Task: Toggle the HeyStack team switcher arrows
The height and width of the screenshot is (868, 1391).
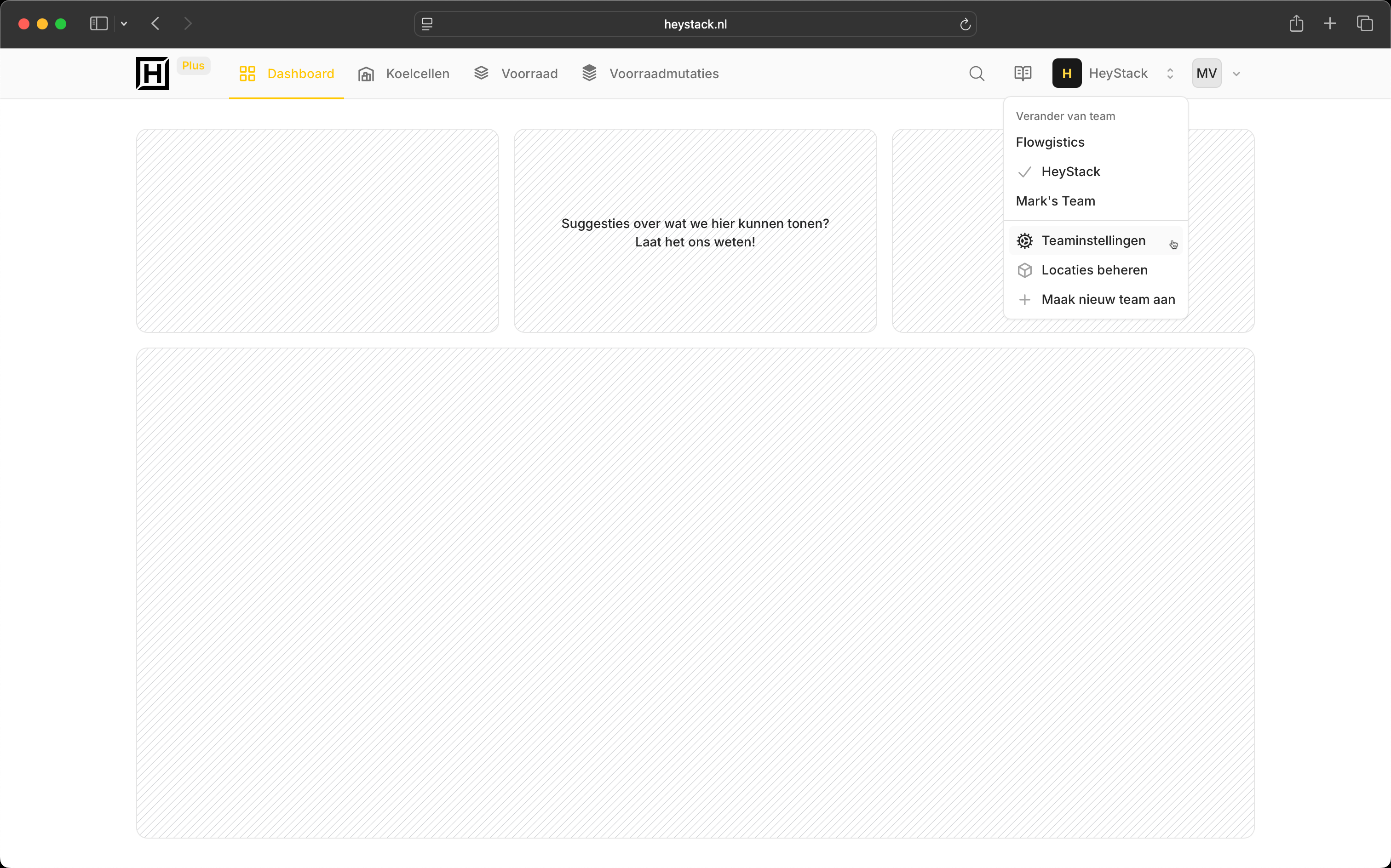Action: [x=1171, y=74]
